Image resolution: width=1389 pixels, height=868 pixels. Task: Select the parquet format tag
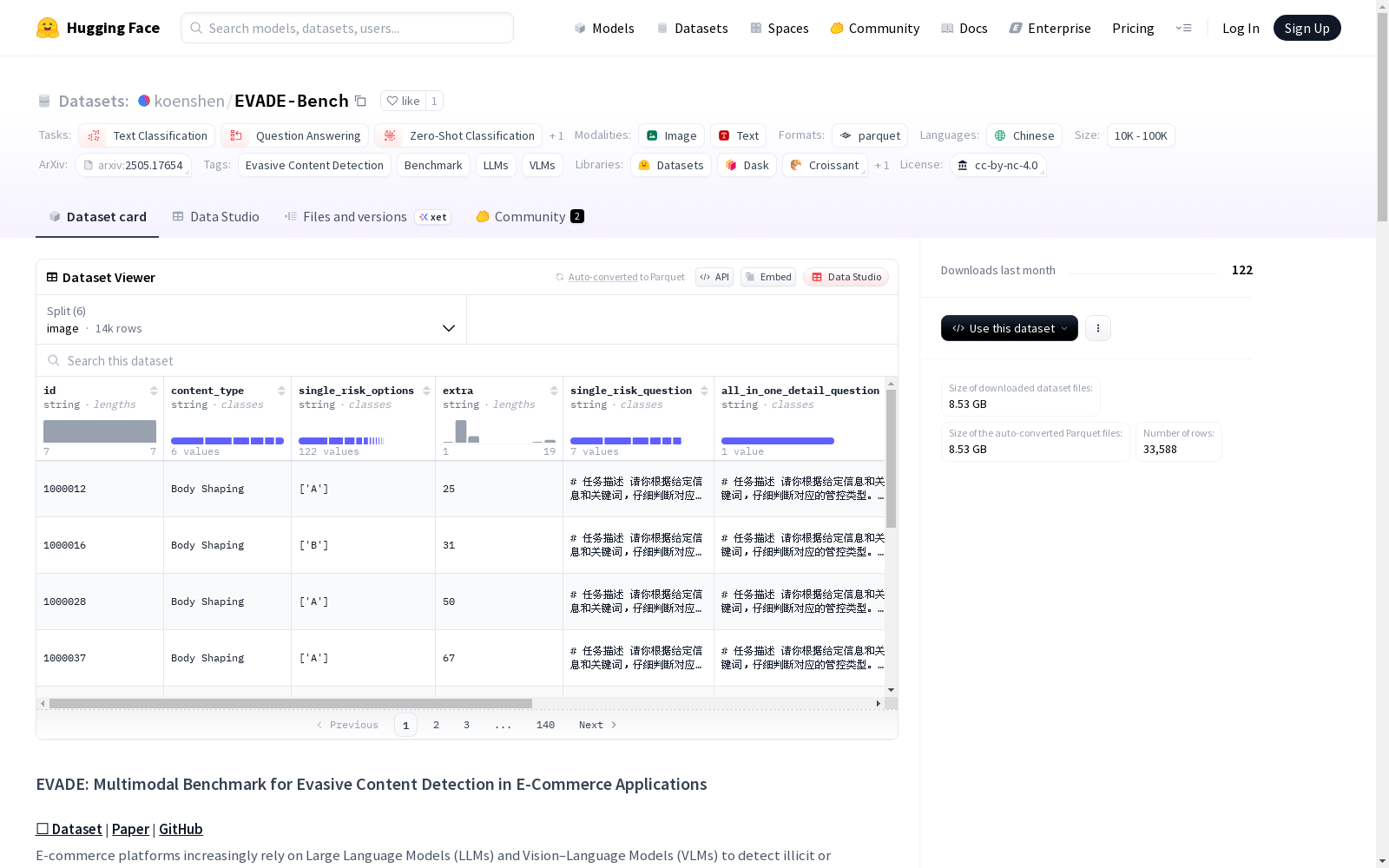[x=870, y=135]
